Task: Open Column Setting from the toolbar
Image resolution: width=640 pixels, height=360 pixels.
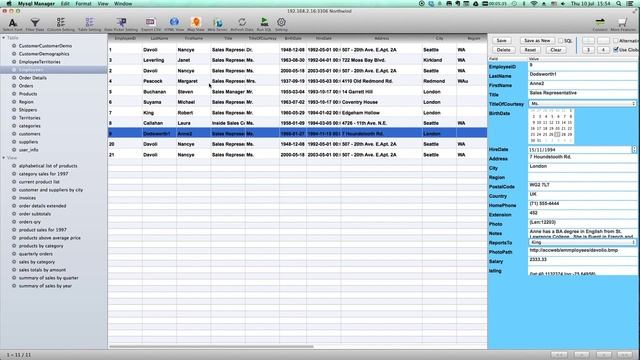Action: [60, 22]
